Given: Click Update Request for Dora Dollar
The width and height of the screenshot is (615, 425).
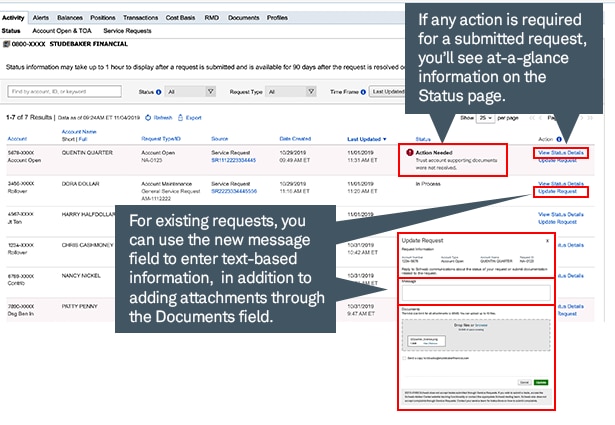Looking at the screenshot, I should (557, 191).
